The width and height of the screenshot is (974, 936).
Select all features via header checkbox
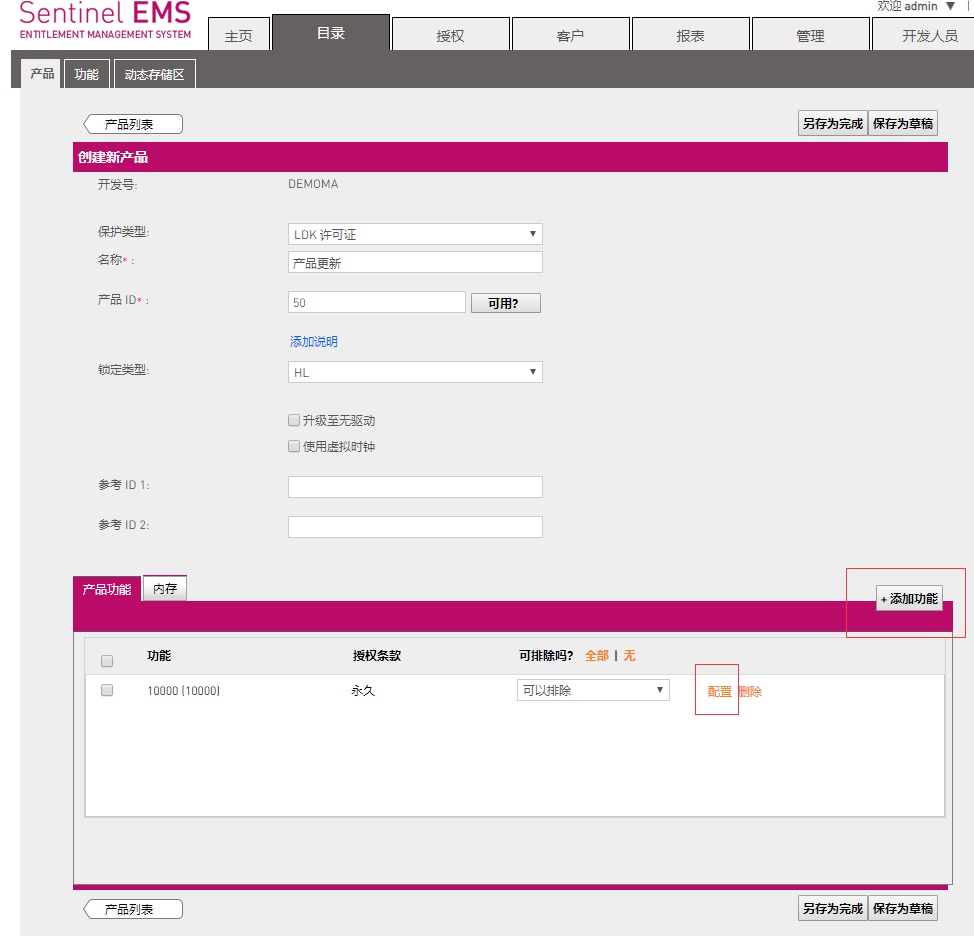tap(107, 661)
